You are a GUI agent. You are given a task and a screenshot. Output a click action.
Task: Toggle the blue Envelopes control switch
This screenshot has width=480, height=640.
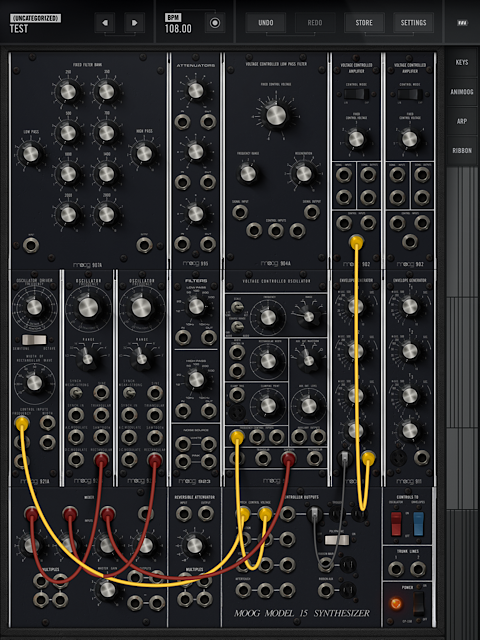[419, 524]
